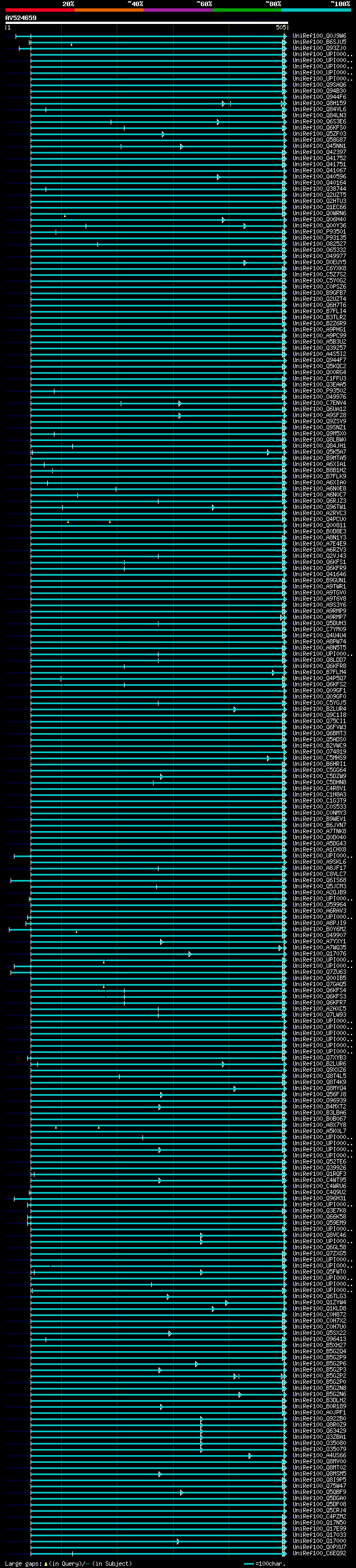The image size is (356, 1568).
Task: Select the UniRef100_B2LUR6 label
Action: click(319, 1064)
